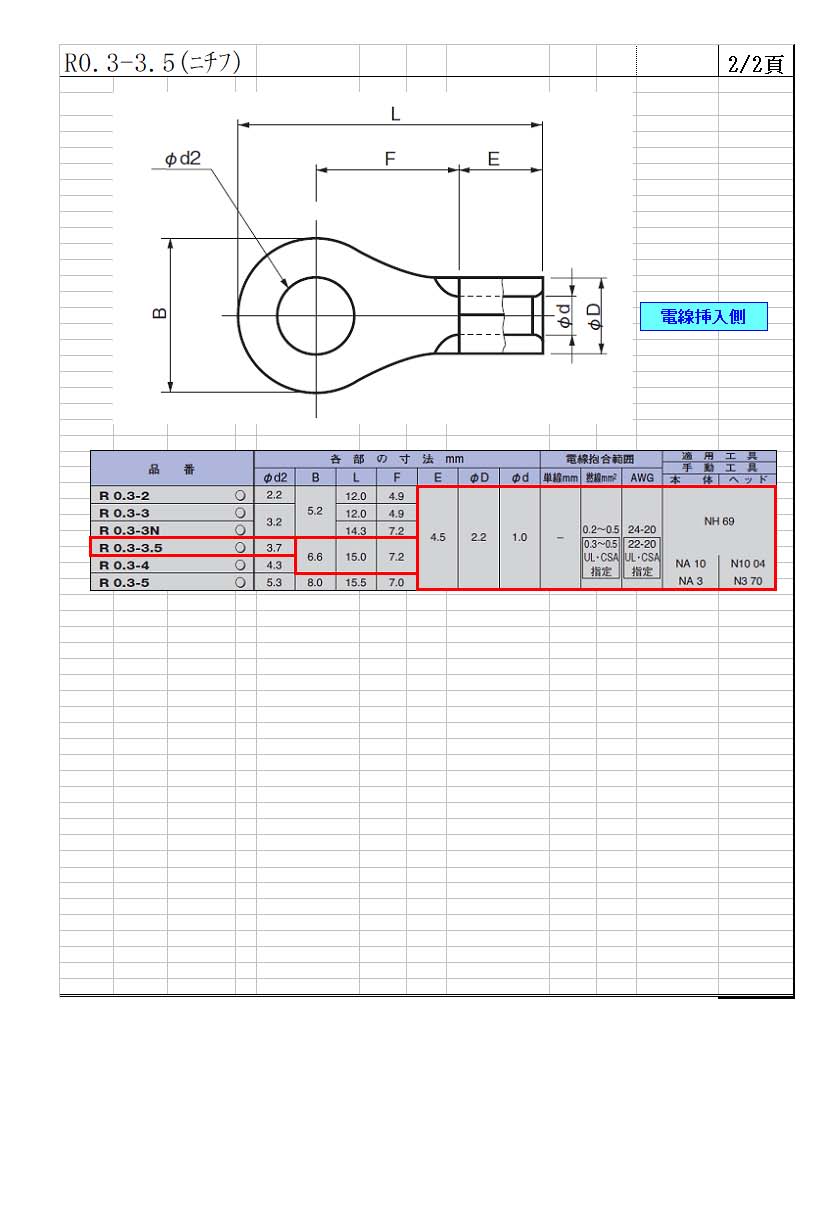Select the part number R 0.3-5
Image resolution: width=827 pixels, height=1205 pixels.
coord(124,581)
